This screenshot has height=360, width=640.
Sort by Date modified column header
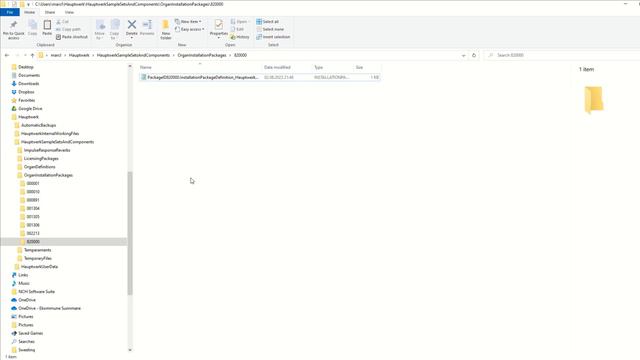point(277,67)
